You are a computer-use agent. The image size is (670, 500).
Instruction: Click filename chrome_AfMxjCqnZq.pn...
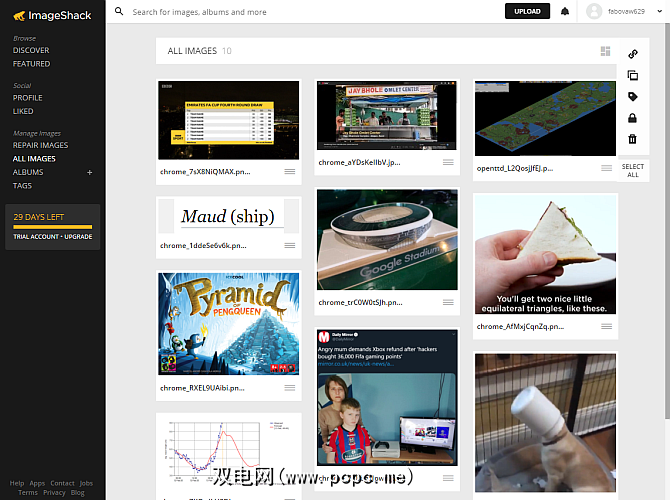(520, 326)
